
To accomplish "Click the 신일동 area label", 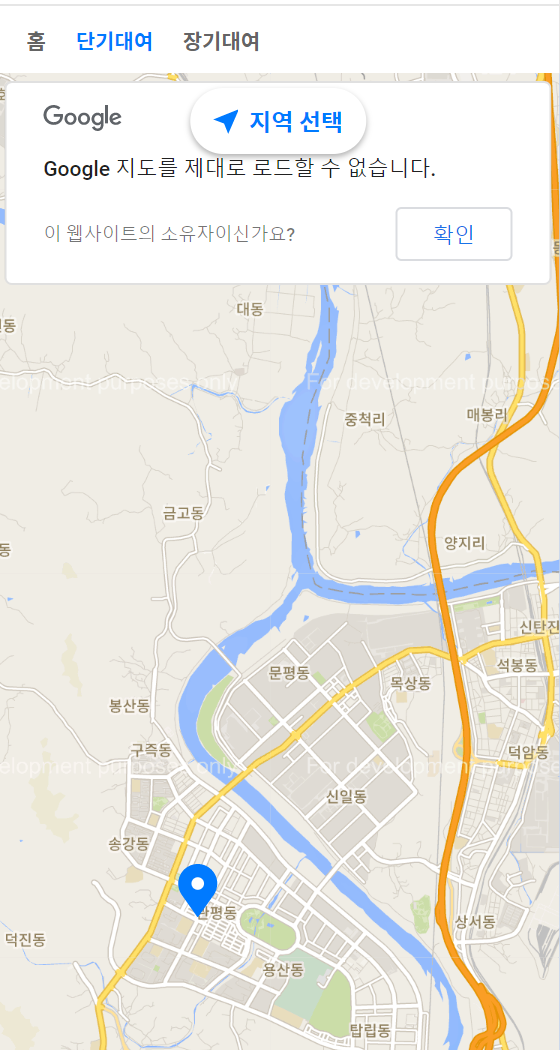I will [346, 797].
